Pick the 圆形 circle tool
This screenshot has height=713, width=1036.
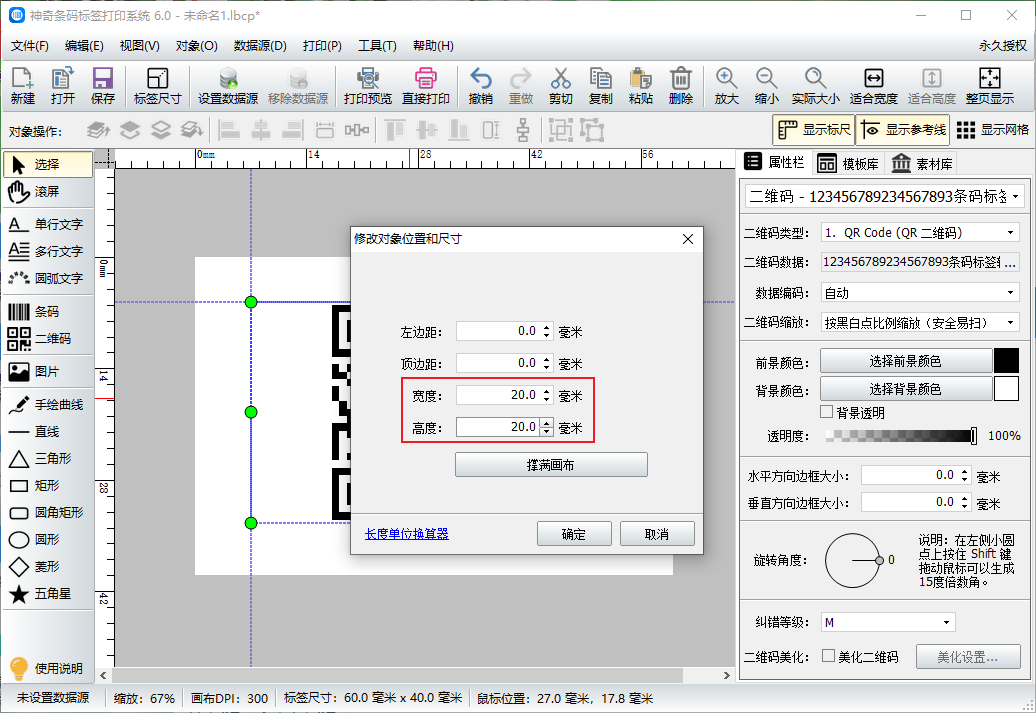coord(48,540)
